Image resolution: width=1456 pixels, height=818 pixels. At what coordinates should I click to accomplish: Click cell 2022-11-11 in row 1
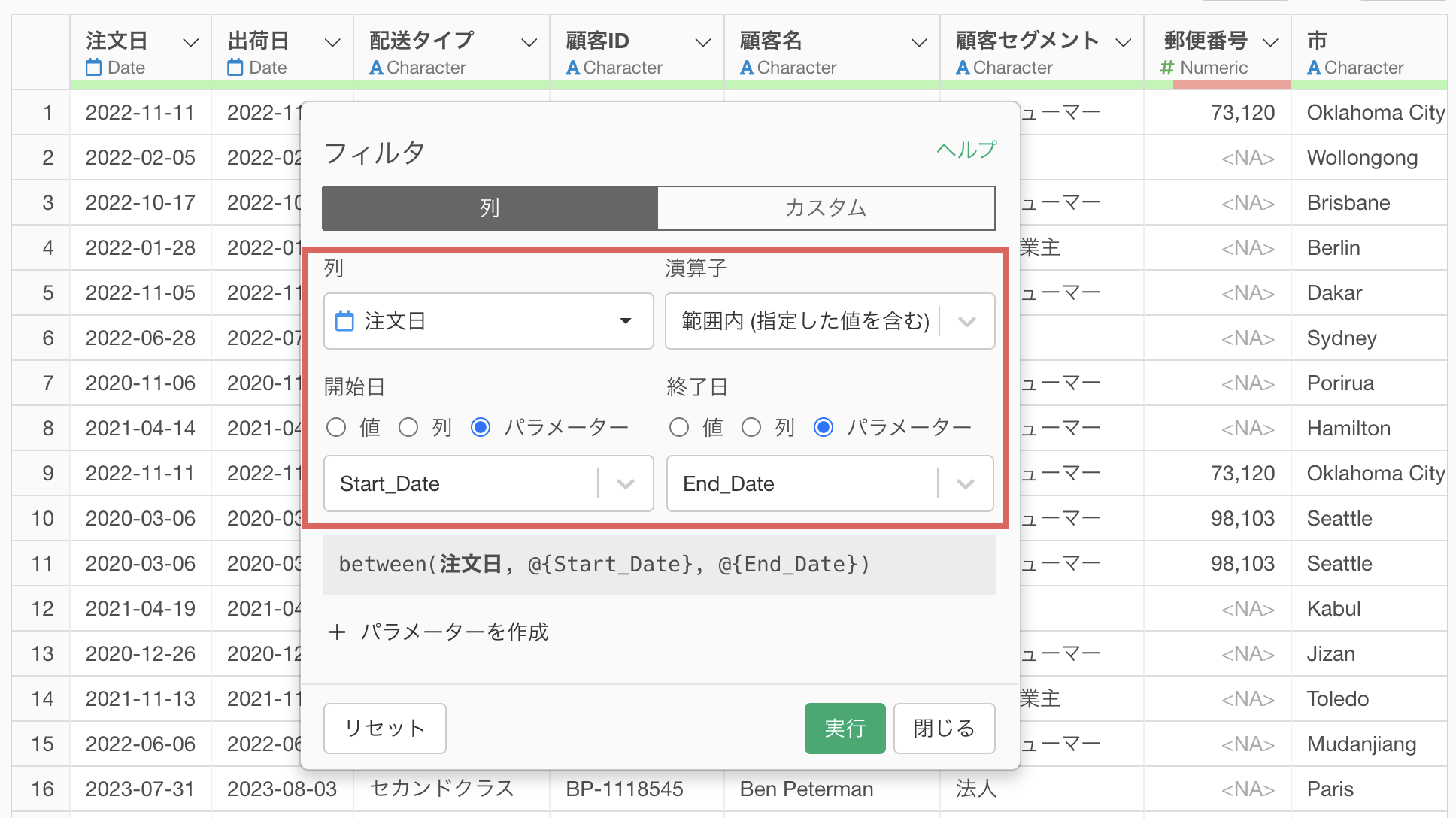click(x=141, y=113)
